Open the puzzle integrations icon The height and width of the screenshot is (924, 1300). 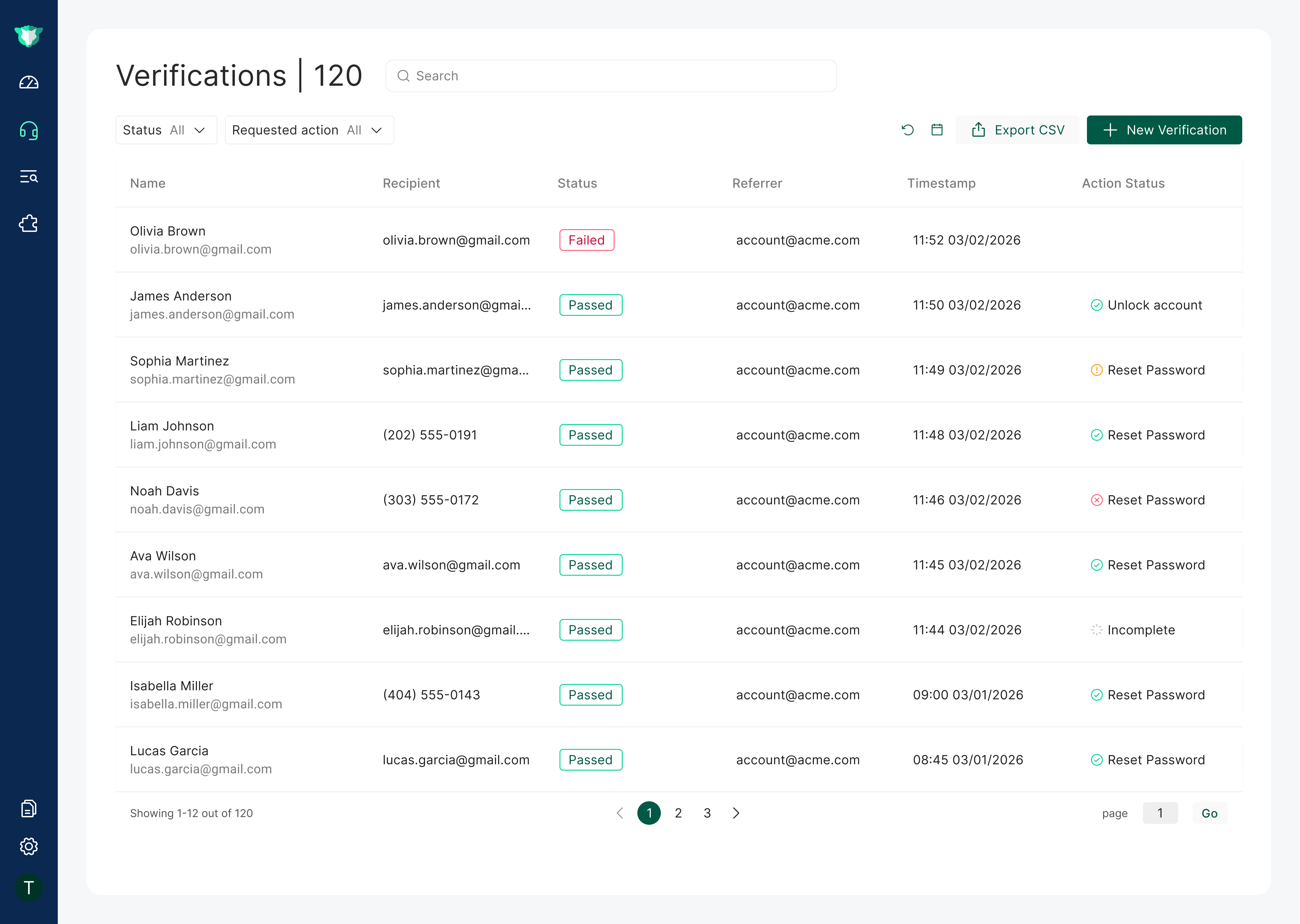coord(28,224)
